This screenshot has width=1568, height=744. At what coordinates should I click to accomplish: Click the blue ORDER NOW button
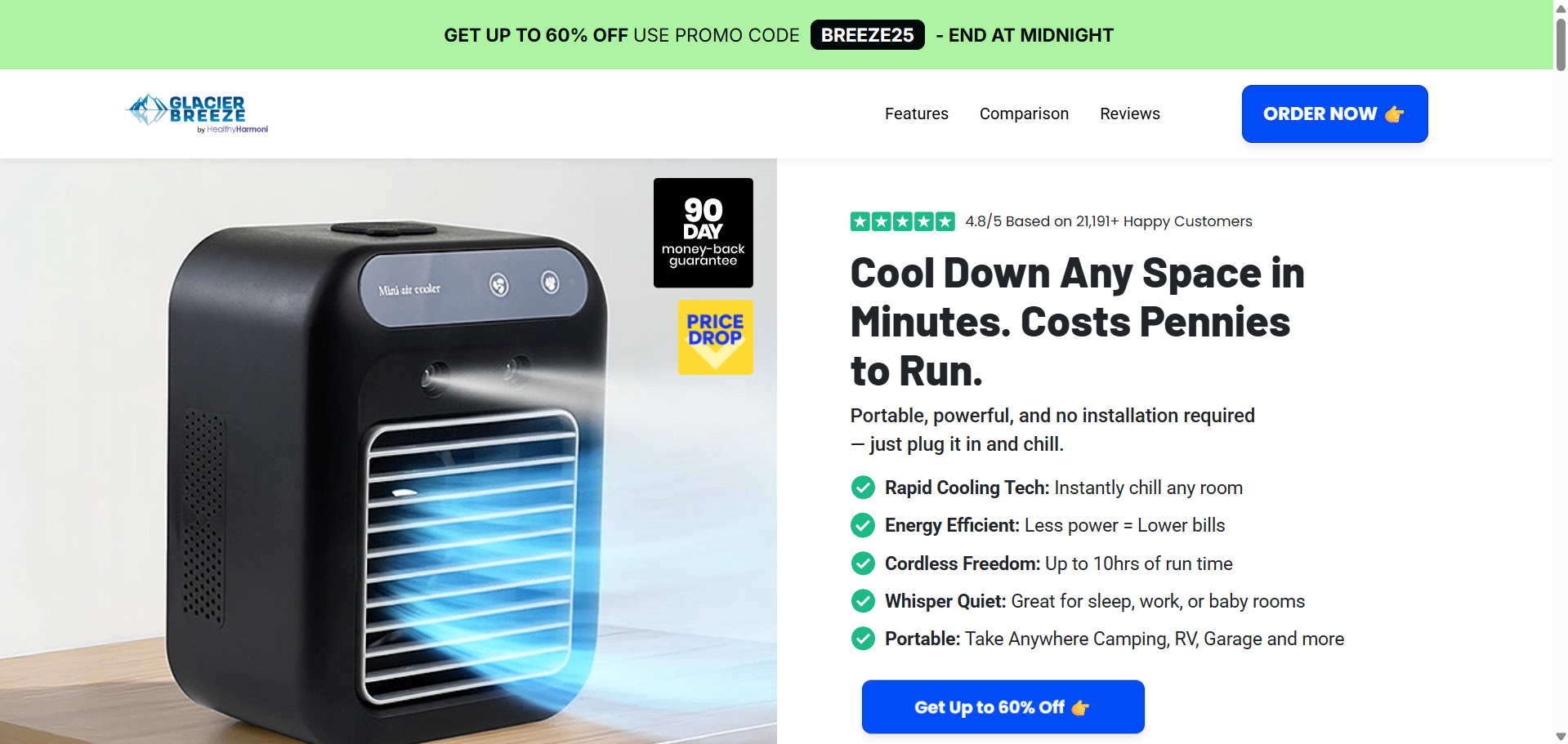coord(1334,114)
